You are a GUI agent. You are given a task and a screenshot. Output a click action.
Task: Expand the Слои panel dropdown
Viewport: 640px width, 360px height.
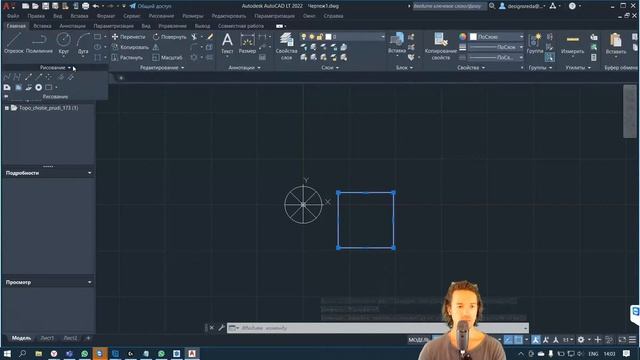point(330,68)
